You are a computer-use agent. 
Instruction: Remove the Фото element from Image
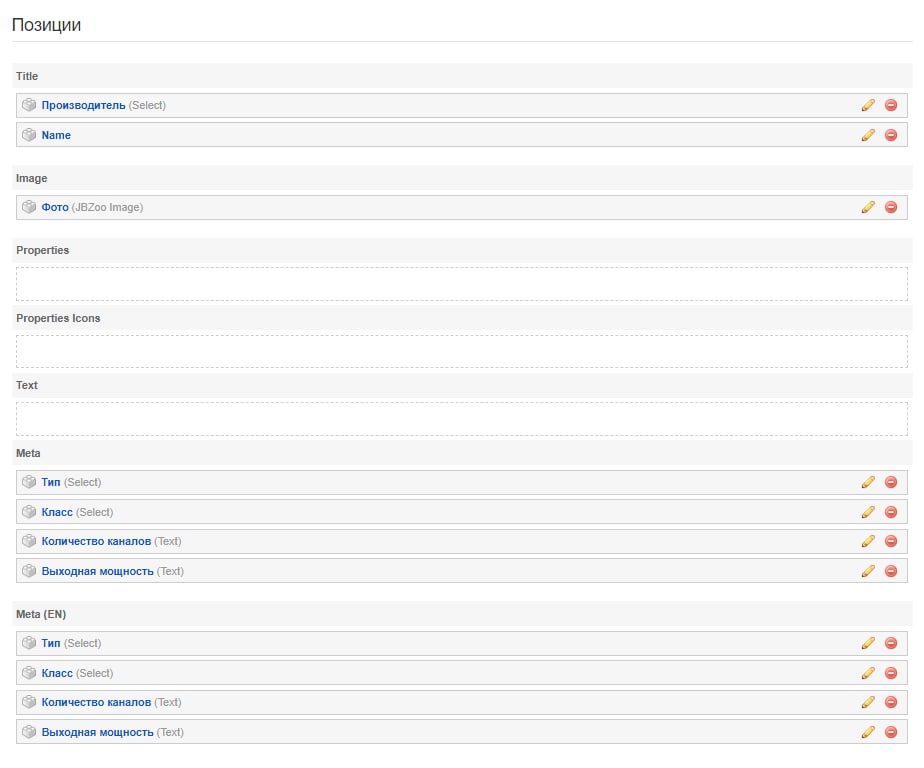pos(891,207)
